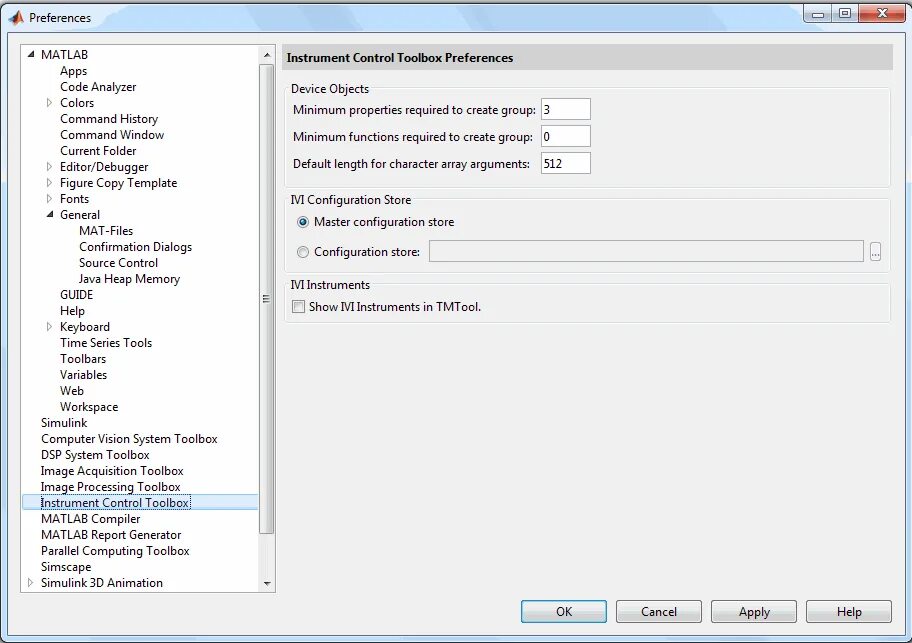The height and width of the screenshot is (643, 912).
Task: Click the OK button
Action: pyautogui.click(x=564, y=612)
